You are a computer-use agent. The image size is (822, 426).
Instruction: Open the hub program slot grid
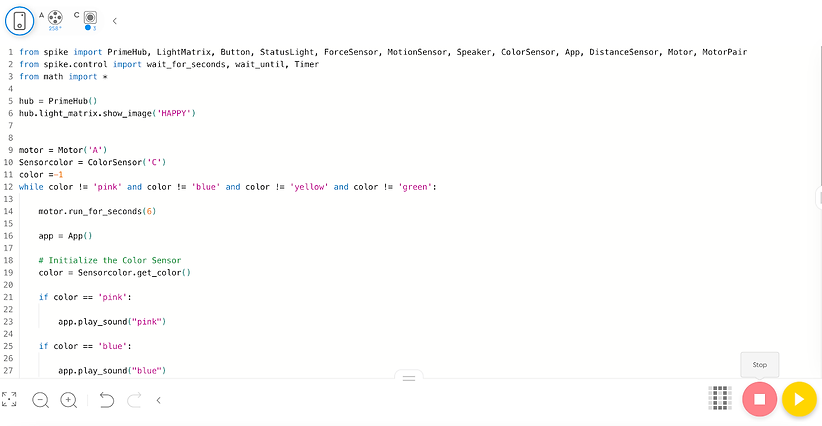pos(720,398)
